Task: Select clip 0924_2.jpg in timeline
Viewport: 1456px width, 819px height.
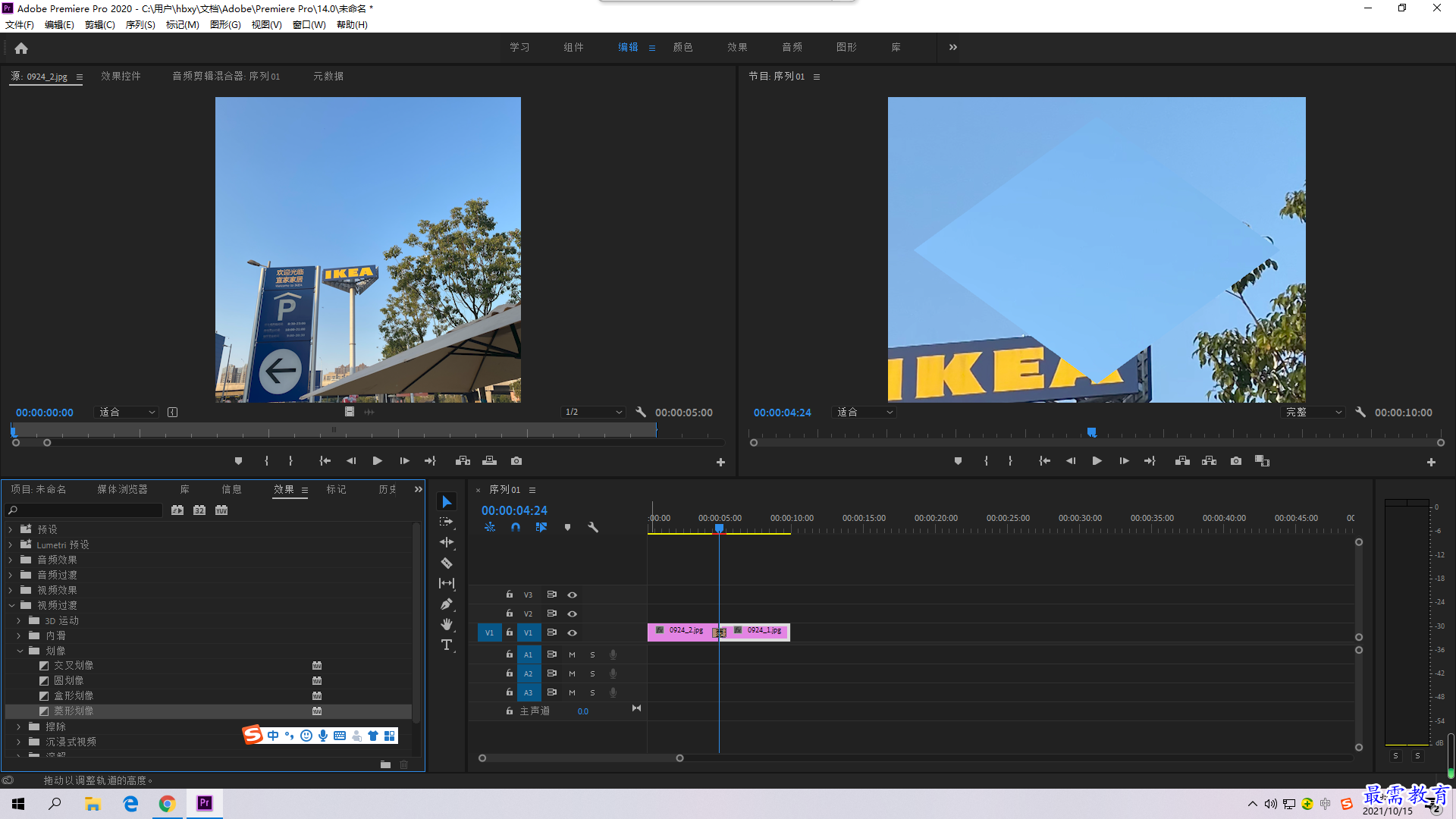Action: [680, 631]
